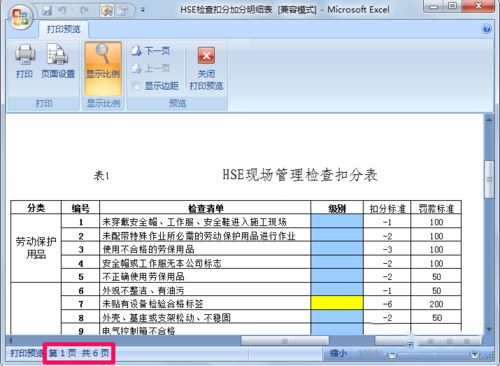Click the red 关闭打印预览 close preview button
The image size is (500, 366).
206,69
